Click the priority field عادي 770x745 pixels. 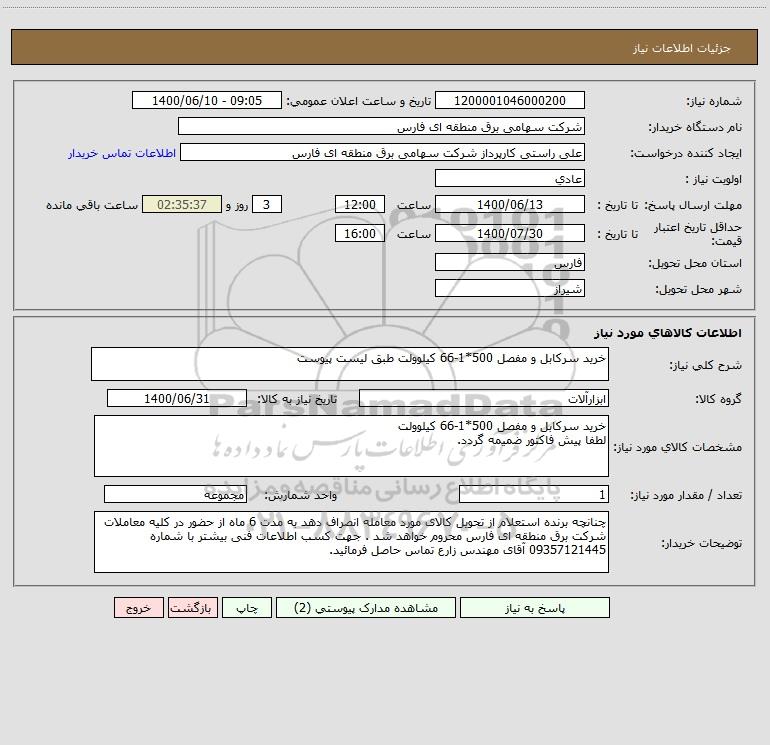pos(510,178)
